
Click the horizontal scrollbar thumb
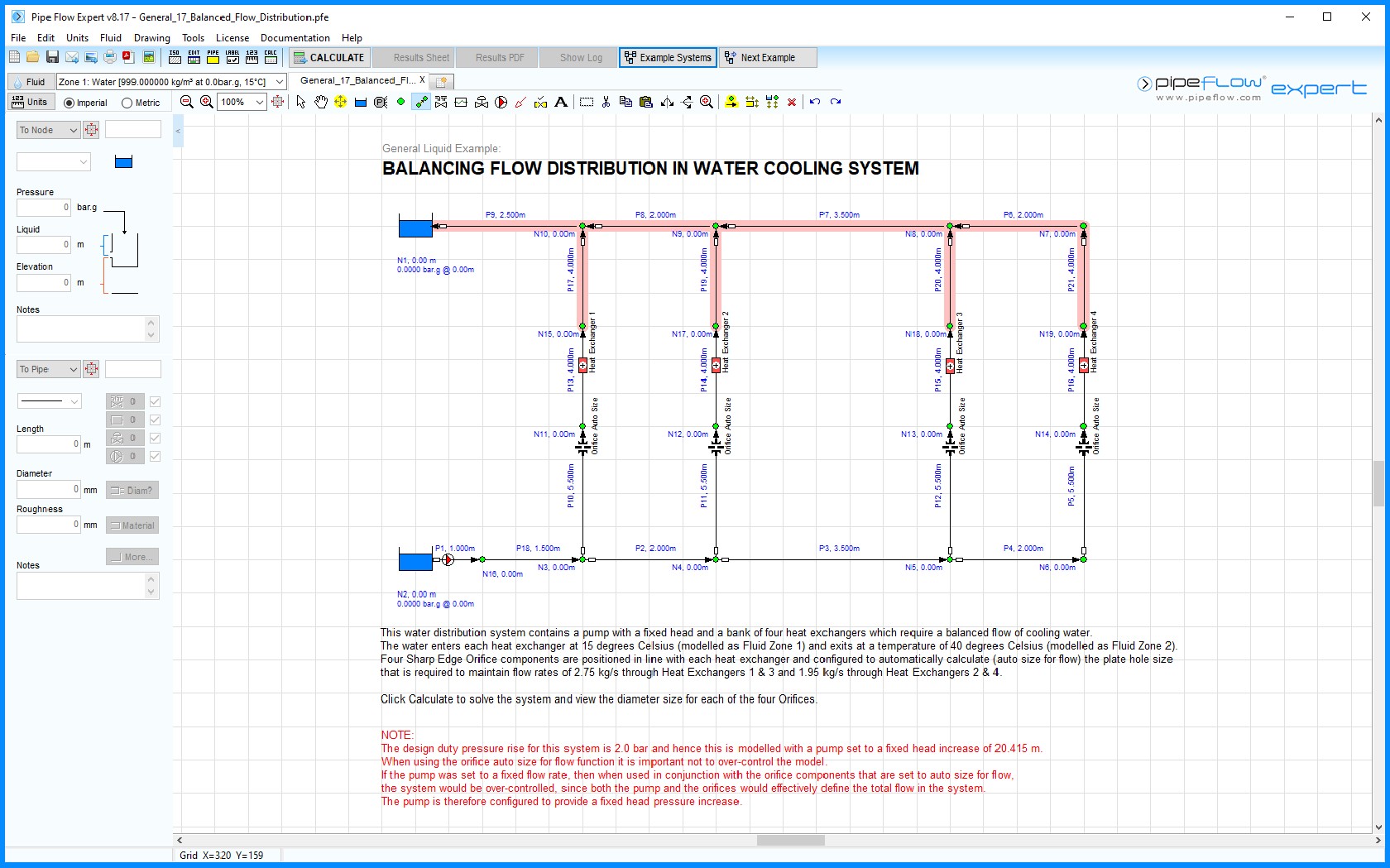(x=791, y=840)
